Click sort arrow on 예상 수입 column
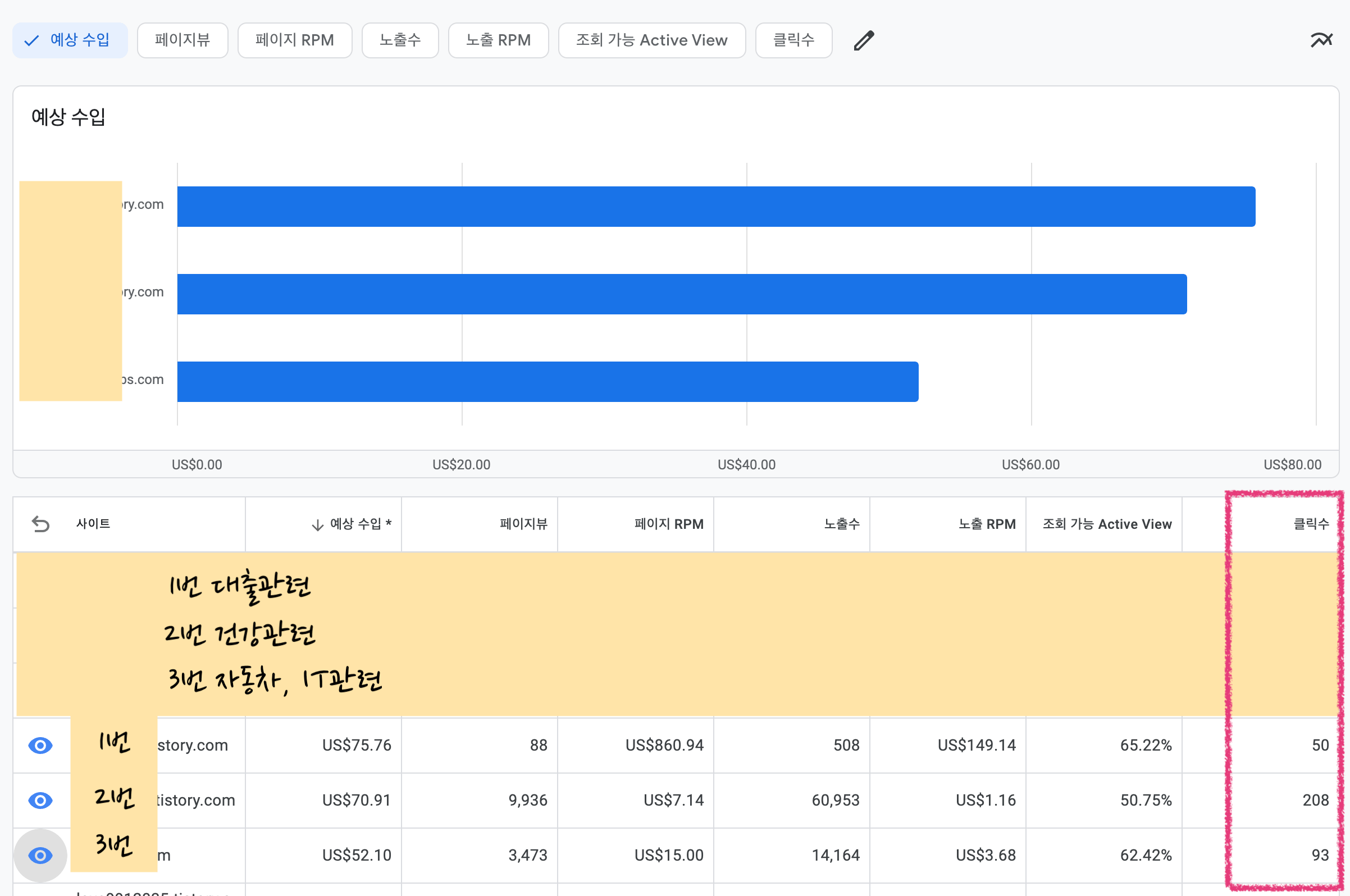Image resolution: width=1350 pixels, height=896 pixels. (x=318, y=524)
